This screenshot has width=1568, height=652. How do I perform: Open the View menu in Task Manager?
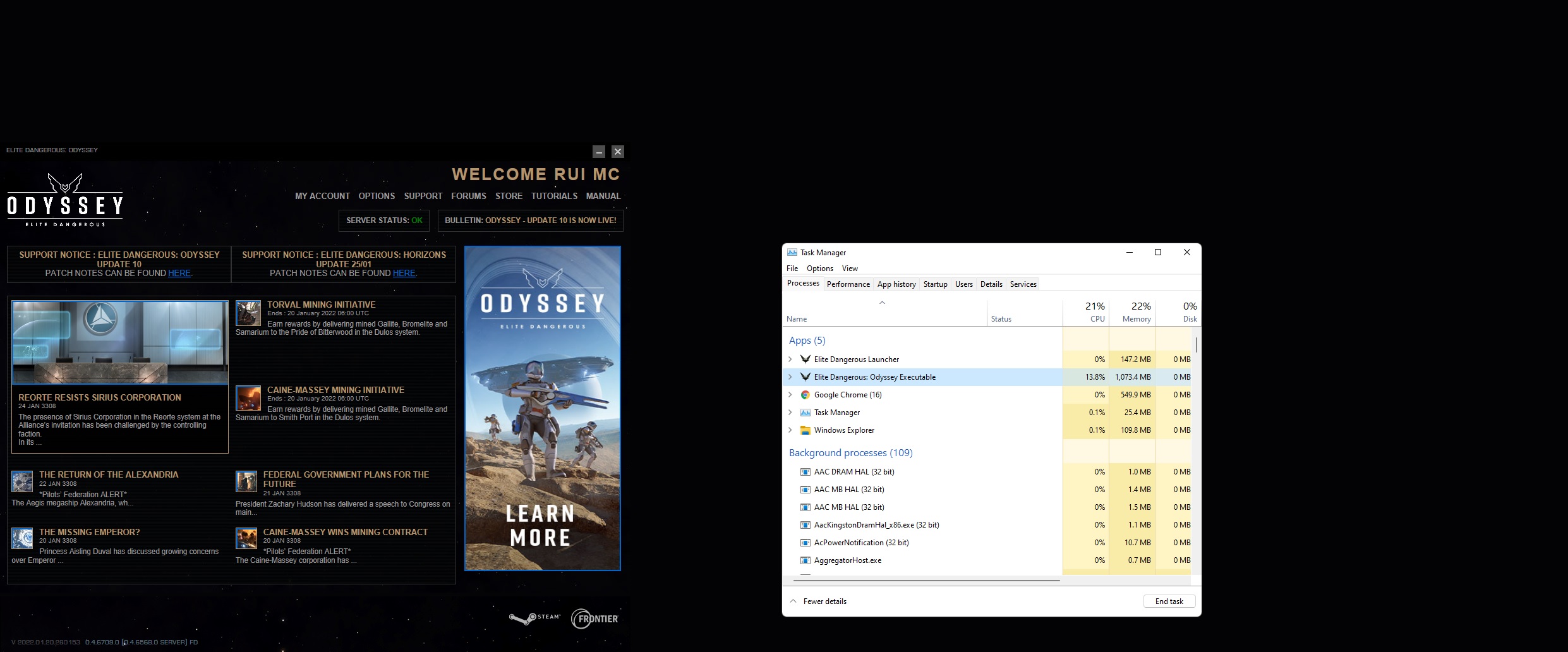(x=850, y=269)
